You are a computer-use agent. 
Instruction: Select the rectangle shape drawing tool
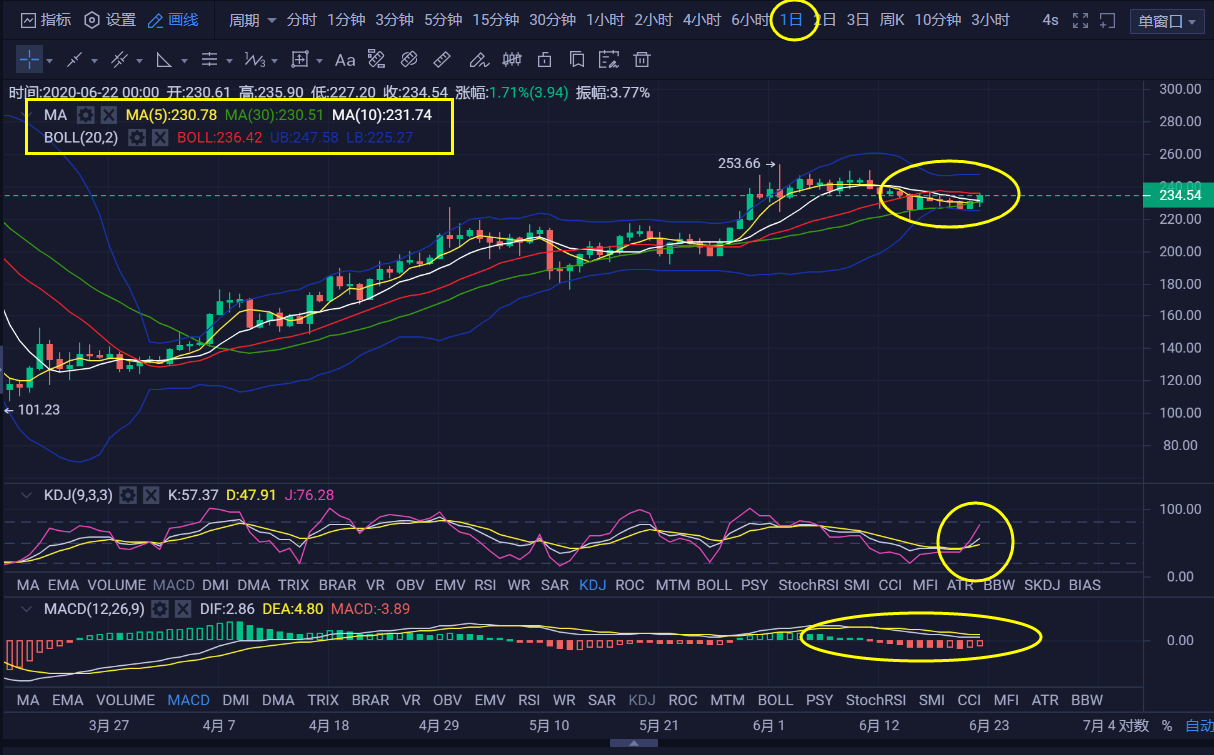click(x=299, y=60)
